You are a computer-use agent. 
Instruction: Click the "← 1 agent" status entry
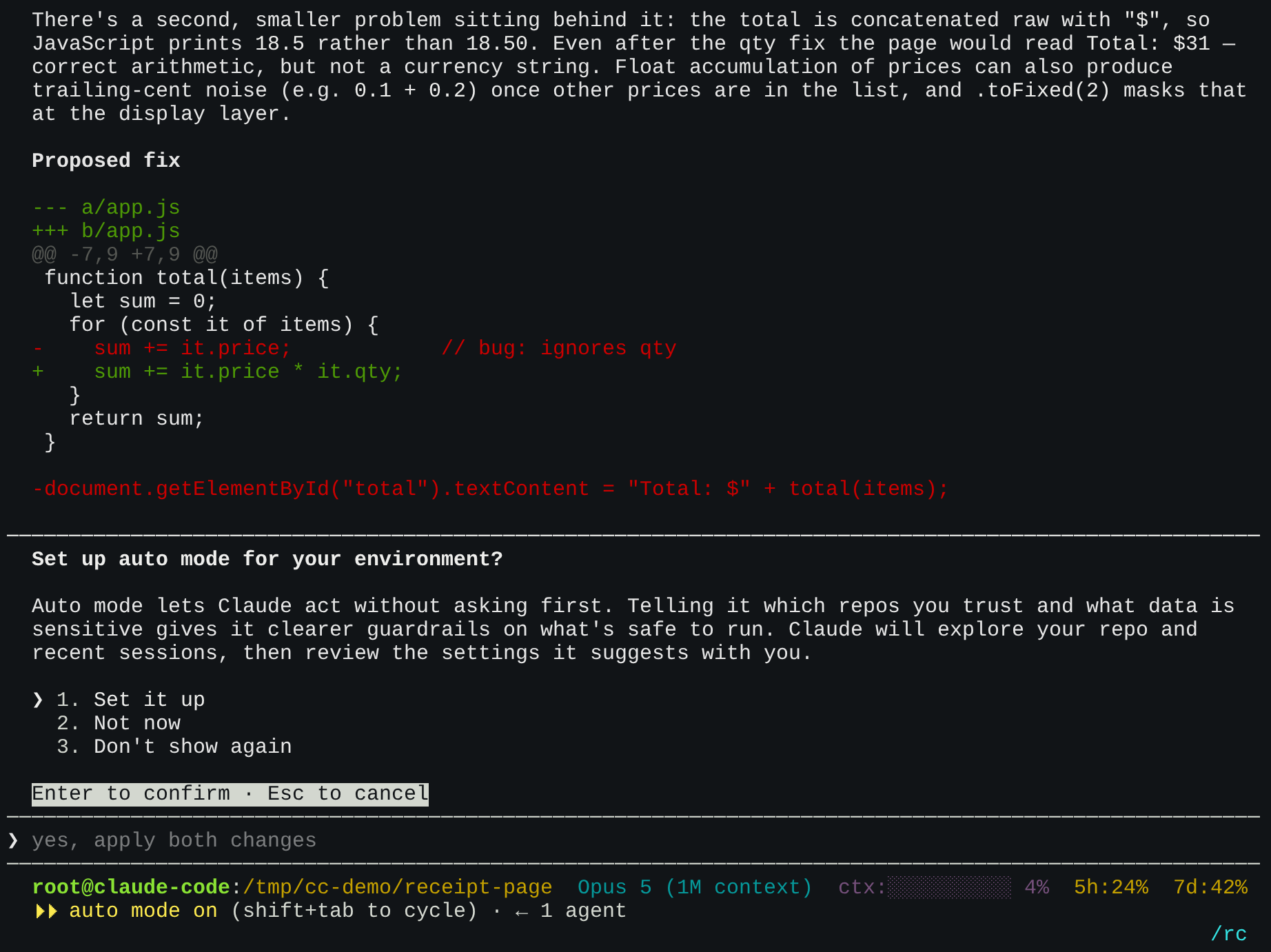571,911
